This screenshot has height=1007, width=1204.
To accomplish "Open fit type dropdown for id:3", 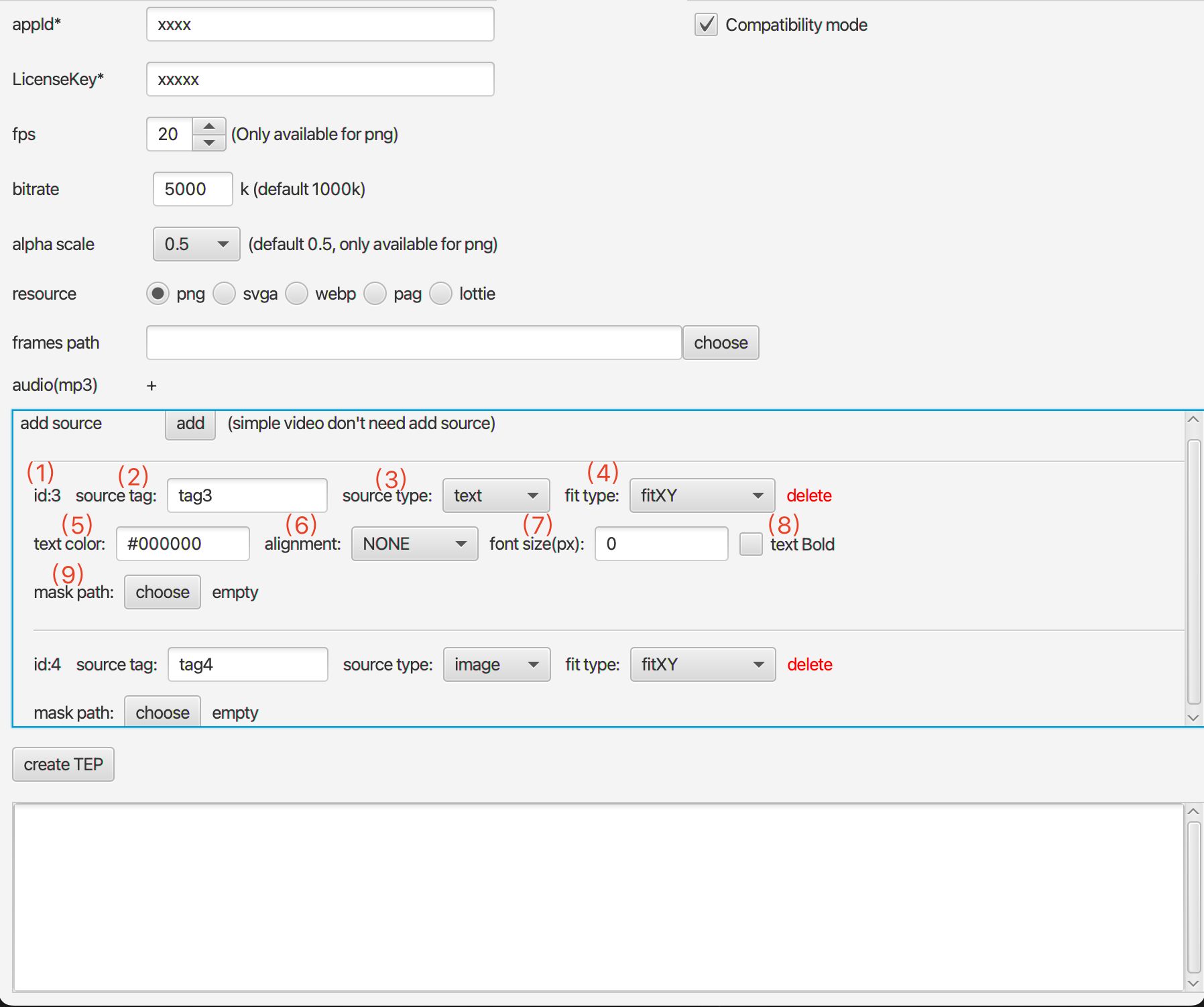I will (x=703, y=495).
